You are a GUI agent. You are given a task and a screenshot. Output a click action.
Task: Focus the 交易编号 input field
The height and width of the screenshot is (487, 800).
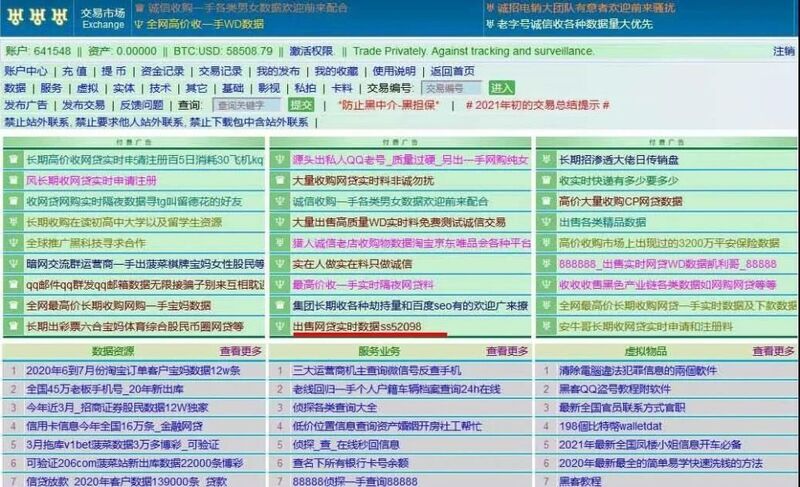coord(452,88)
